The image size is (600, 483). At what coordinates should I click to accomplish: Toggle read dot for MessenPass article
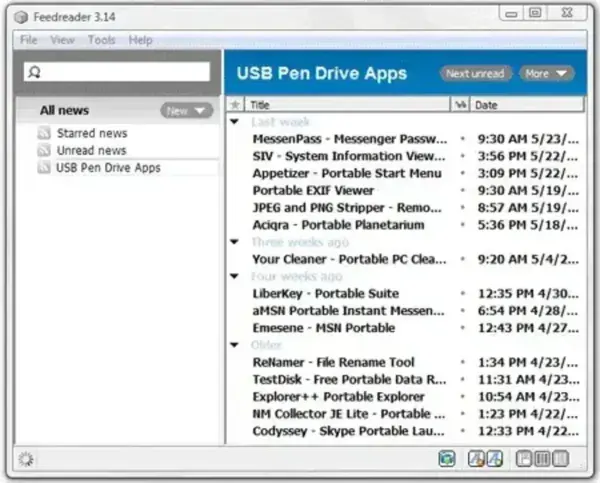pos(461,139)
